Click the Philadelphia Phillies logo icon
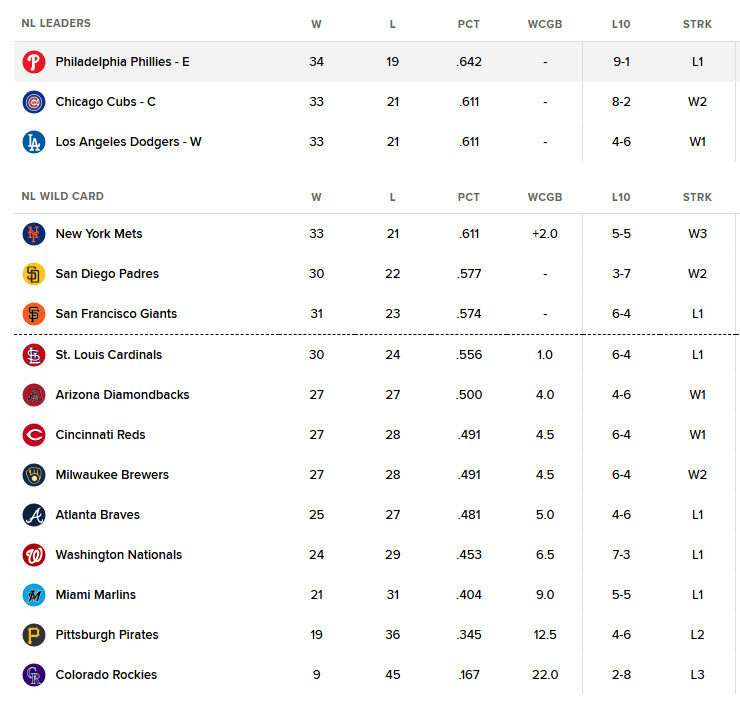Image resolution: width=740 pixels, height=701 pixels. (34, 62)
